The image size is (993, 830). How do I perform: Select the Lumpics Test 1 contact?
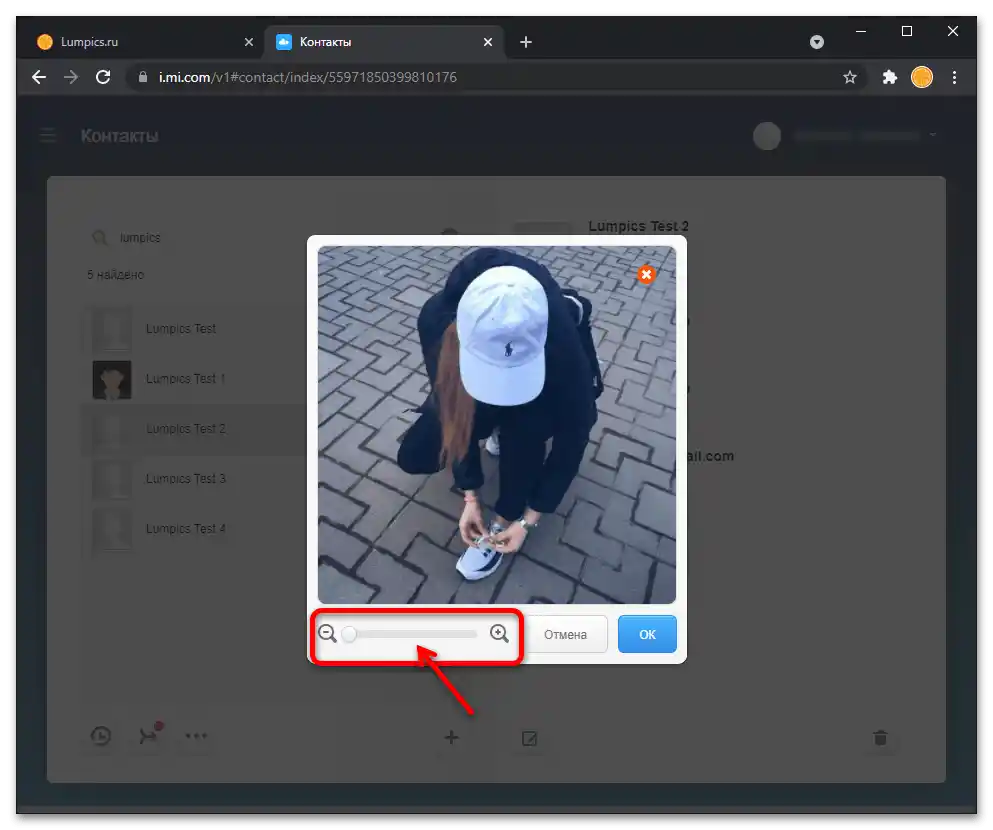193,379
